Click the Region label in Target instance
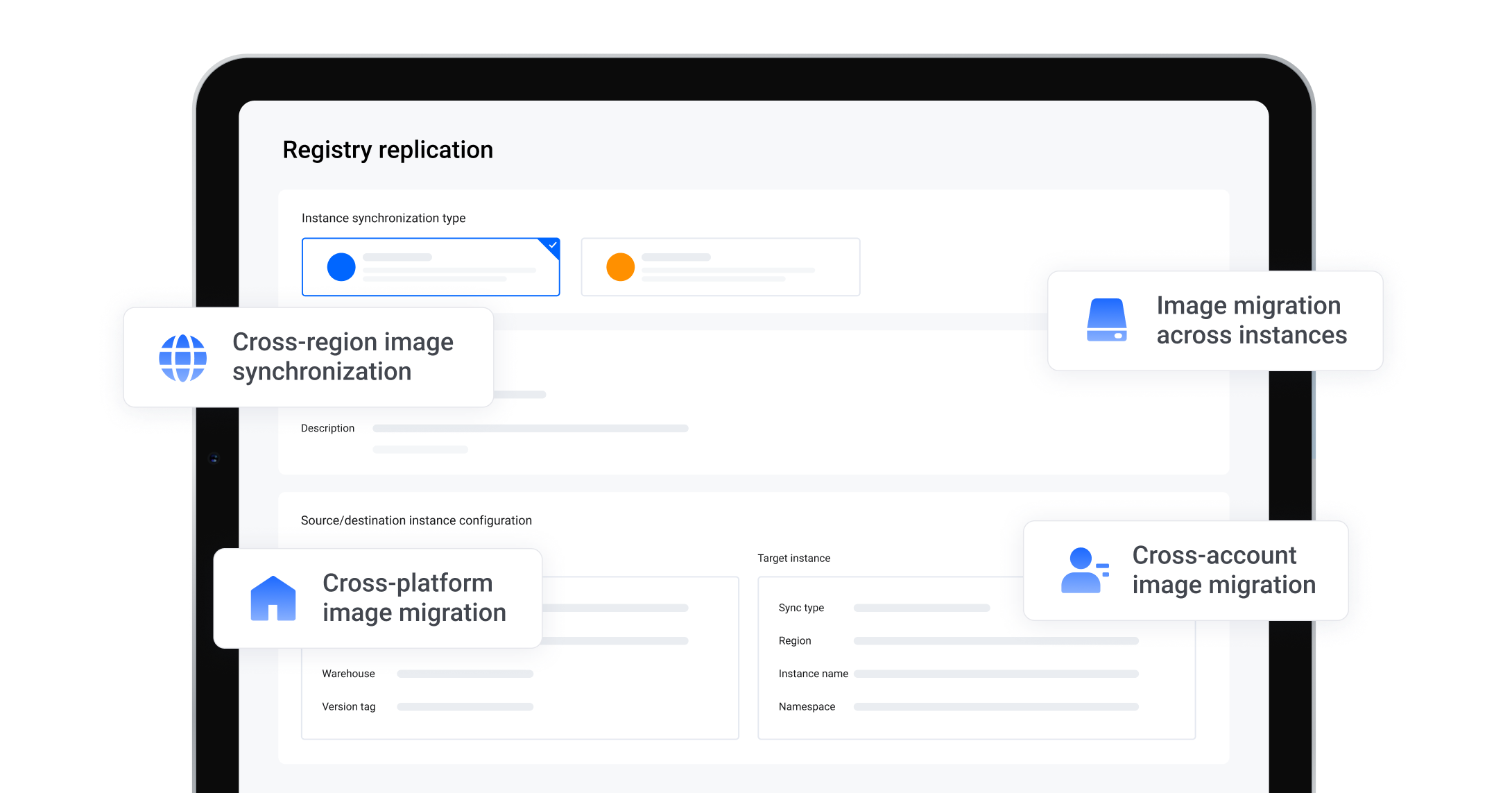The height and width of the screenshot is (793, 1512). 795,641
